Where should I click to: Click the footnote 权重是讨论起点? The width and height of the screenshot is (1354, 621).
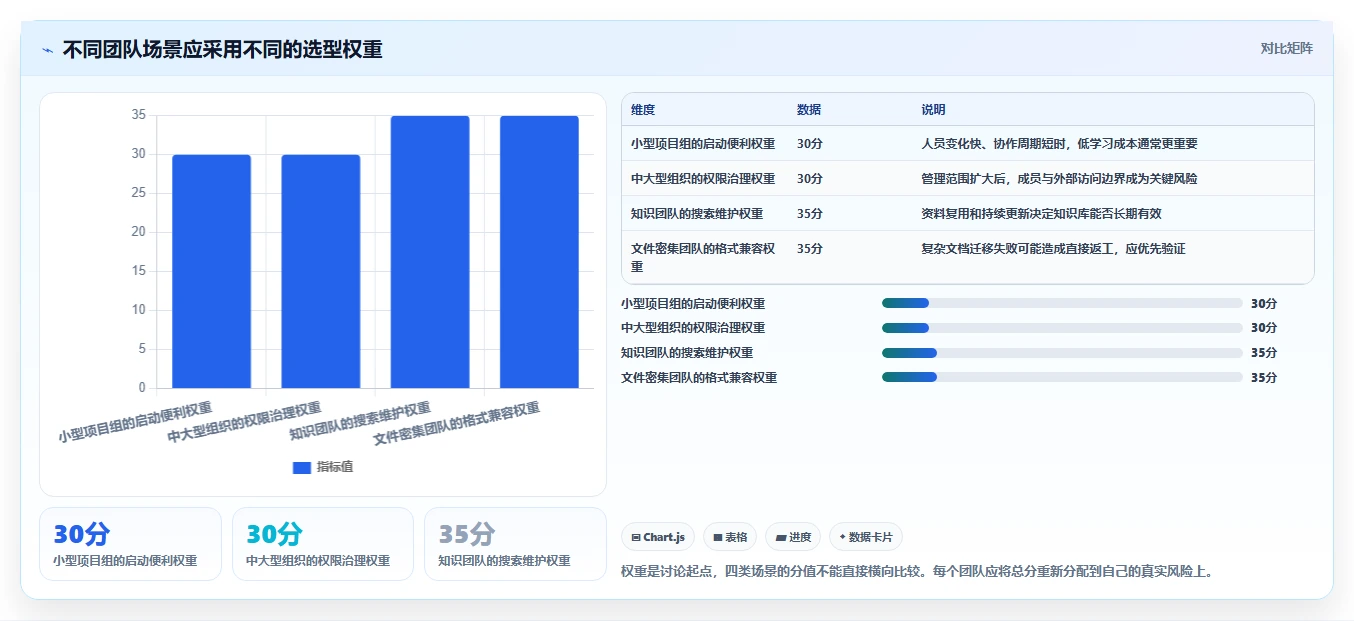pyautogui.click(x=917, y=572)
